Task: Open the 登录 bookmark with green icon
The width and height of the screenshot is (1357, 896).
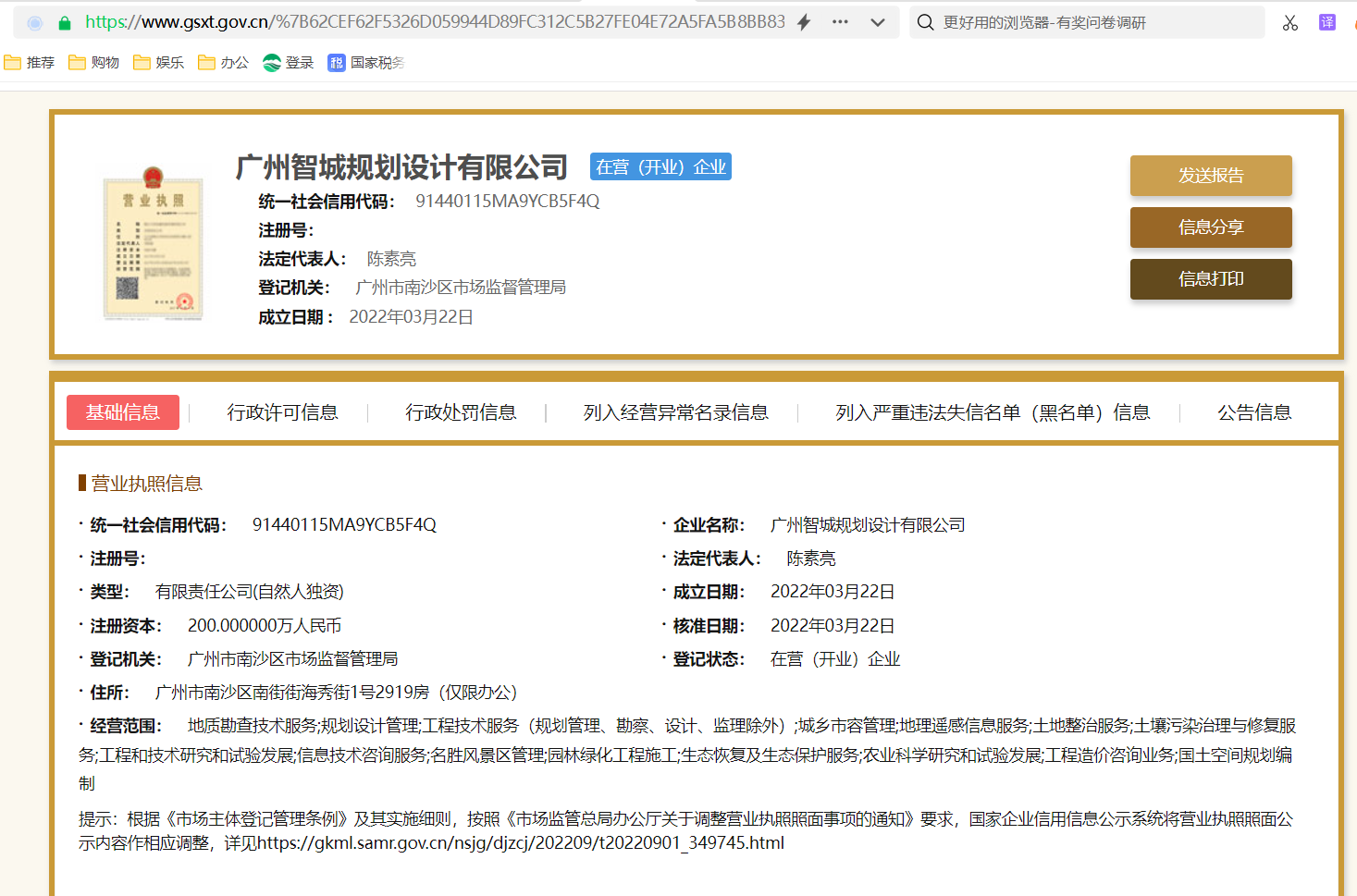Action: 288,62
